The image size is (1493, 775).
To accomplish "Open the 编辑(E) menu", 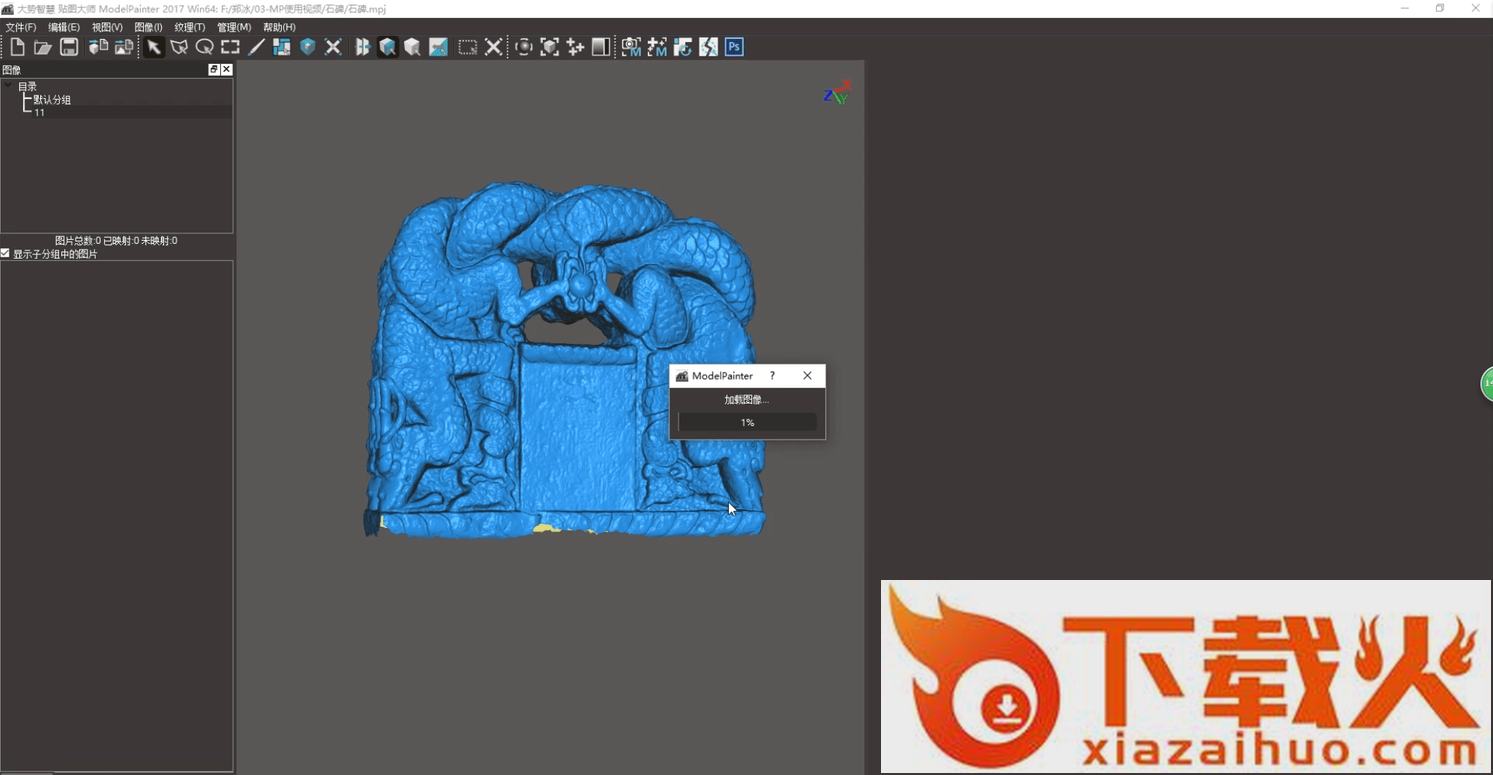I will [64, 27].
